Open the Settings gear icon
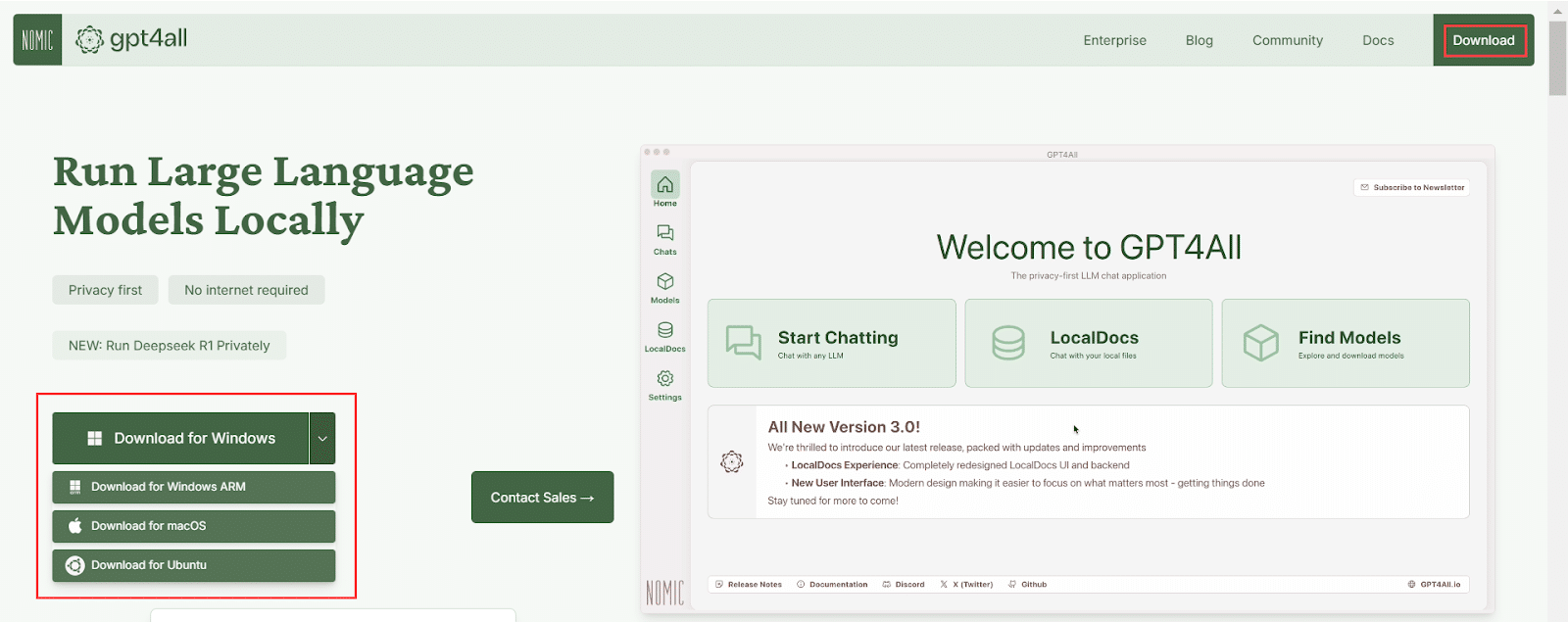This screenshot has width=1568, height=622. point(664,379)
